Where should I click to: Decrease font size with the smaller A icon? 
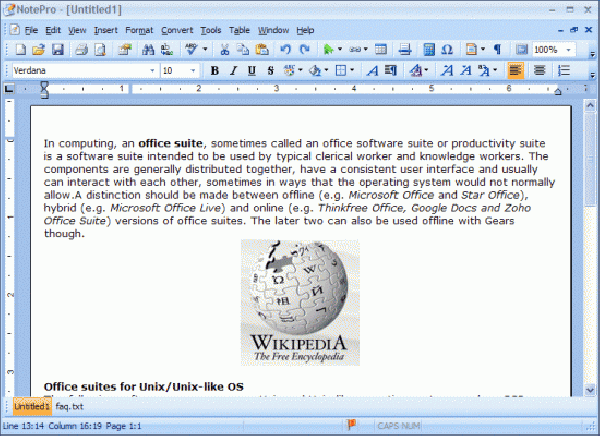click(465, 70)
